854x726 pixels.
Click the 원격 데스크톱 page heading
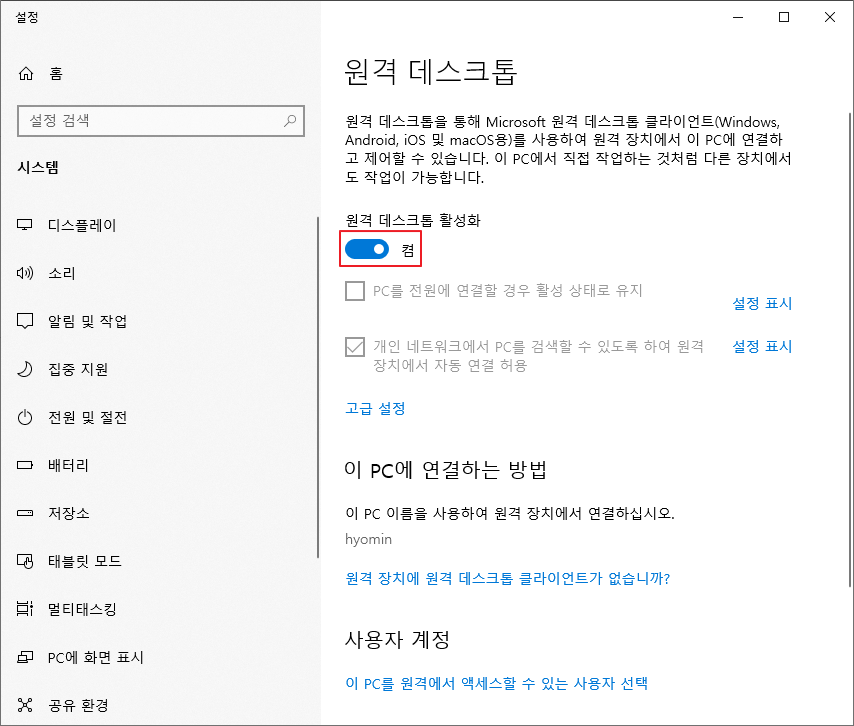(x=430, y=72)
